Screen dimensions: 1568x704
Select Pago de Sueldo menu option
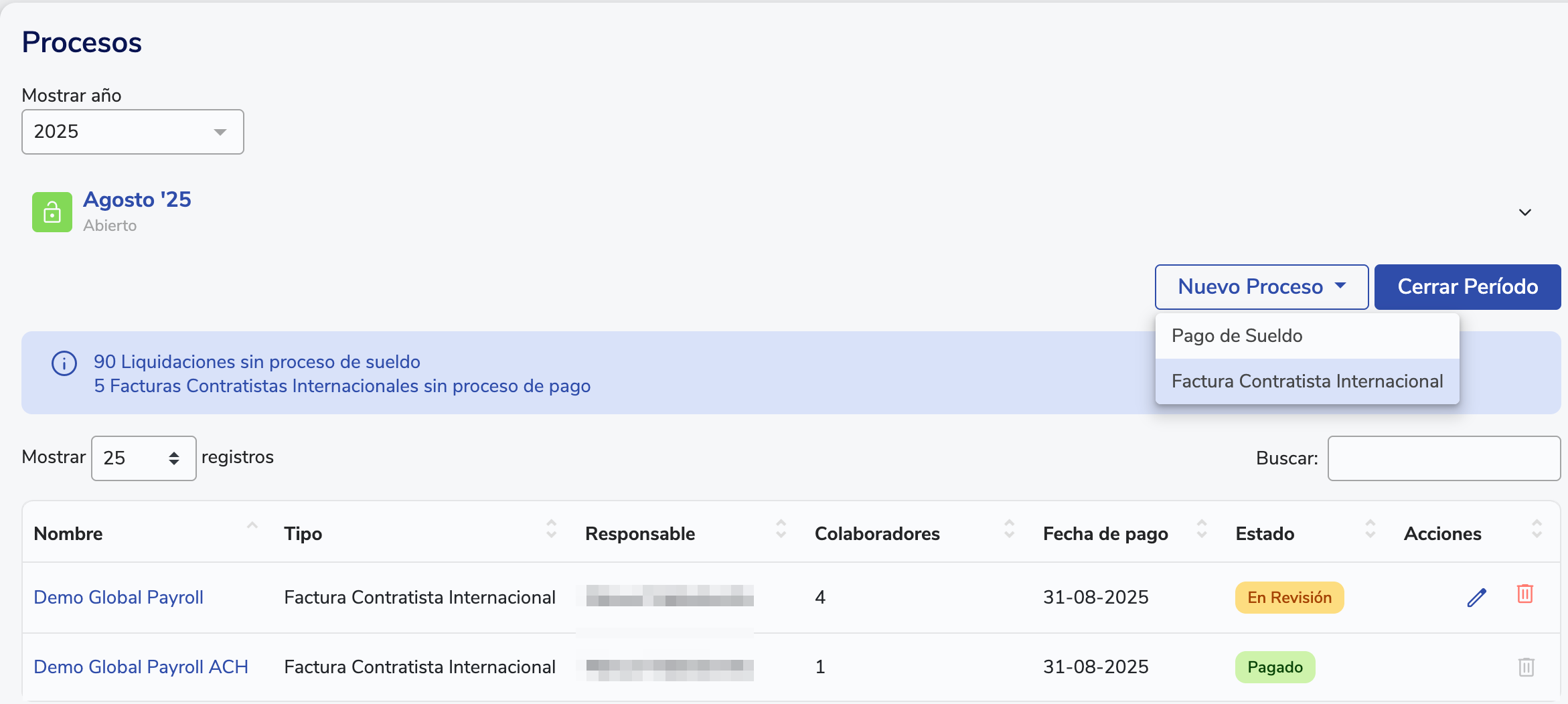[1237, 336]
